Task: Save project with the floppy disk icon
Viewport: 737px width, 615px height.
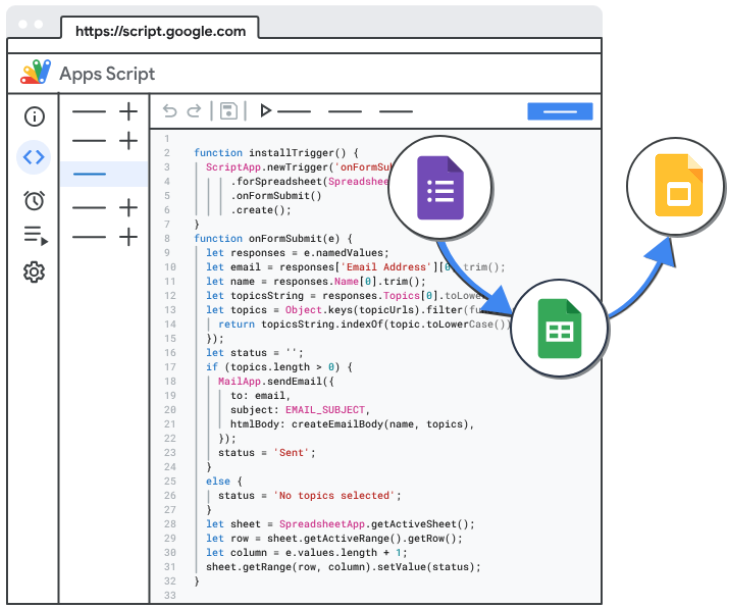Action: coord(228,111)
